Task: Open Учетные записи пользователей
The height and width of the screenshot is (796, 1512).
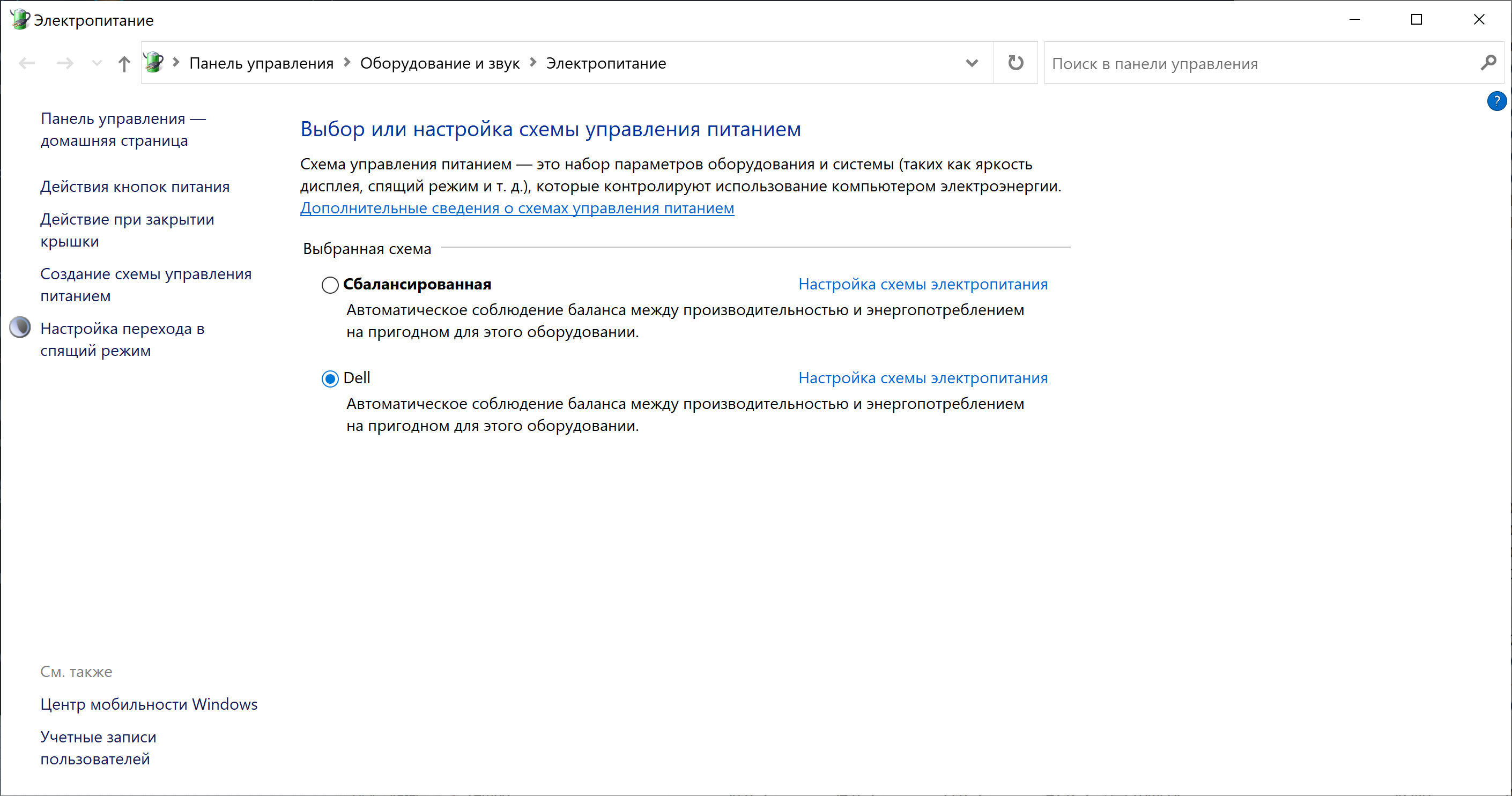Action: [x=99, y=748]
